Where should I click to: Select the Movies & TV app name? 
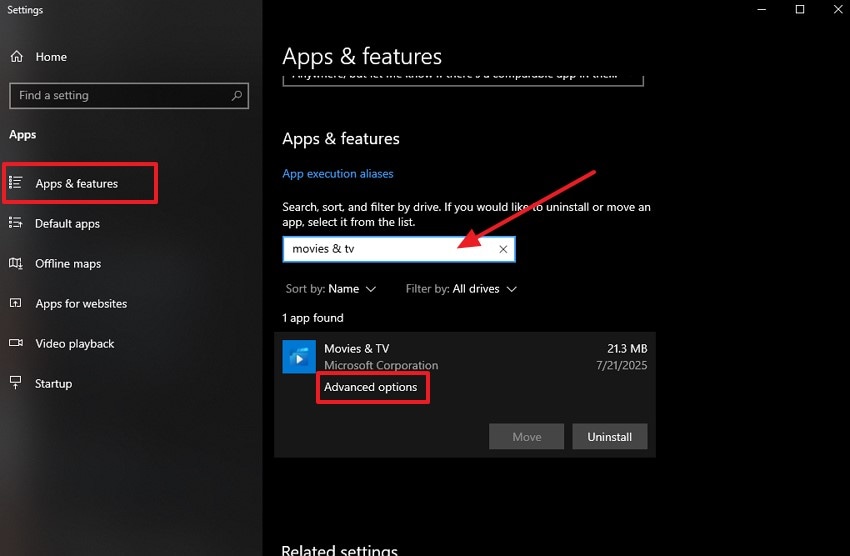357,348
